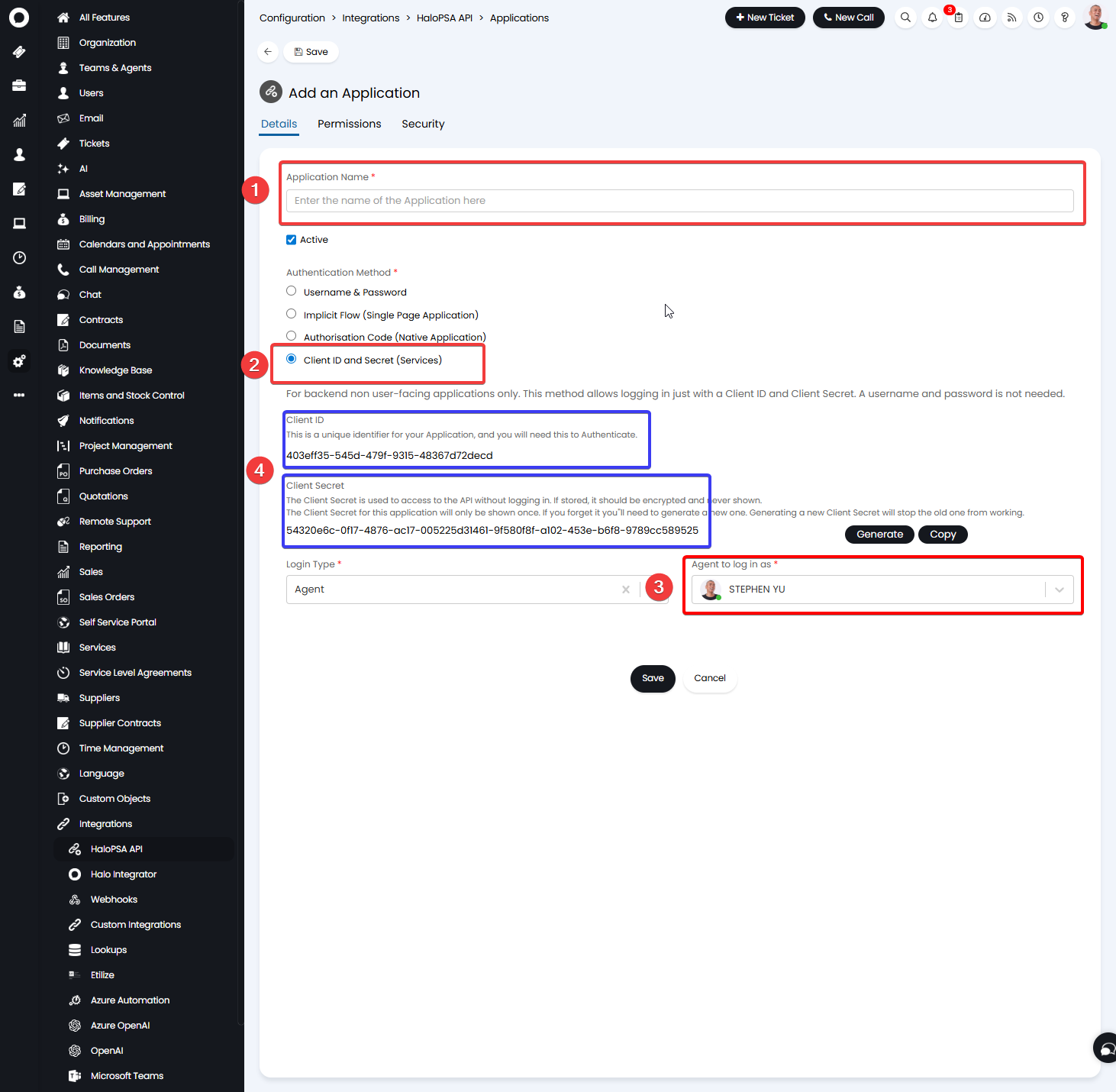The height and width of the screenshot is (1092, 1116).
Task: Click the three dots more icon in the left rail
Action: [19, 395]
